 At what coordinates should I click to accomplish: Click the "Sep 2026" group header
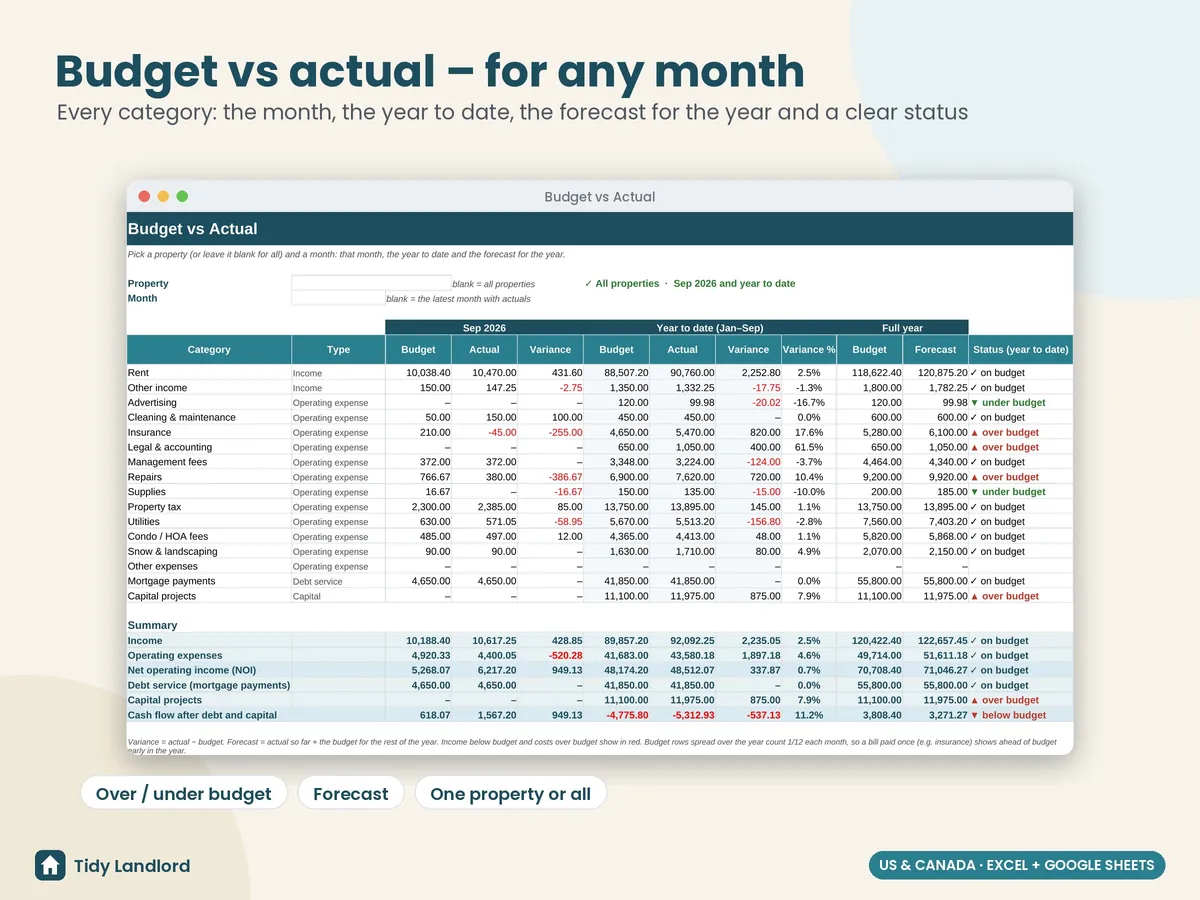point(484,327)
